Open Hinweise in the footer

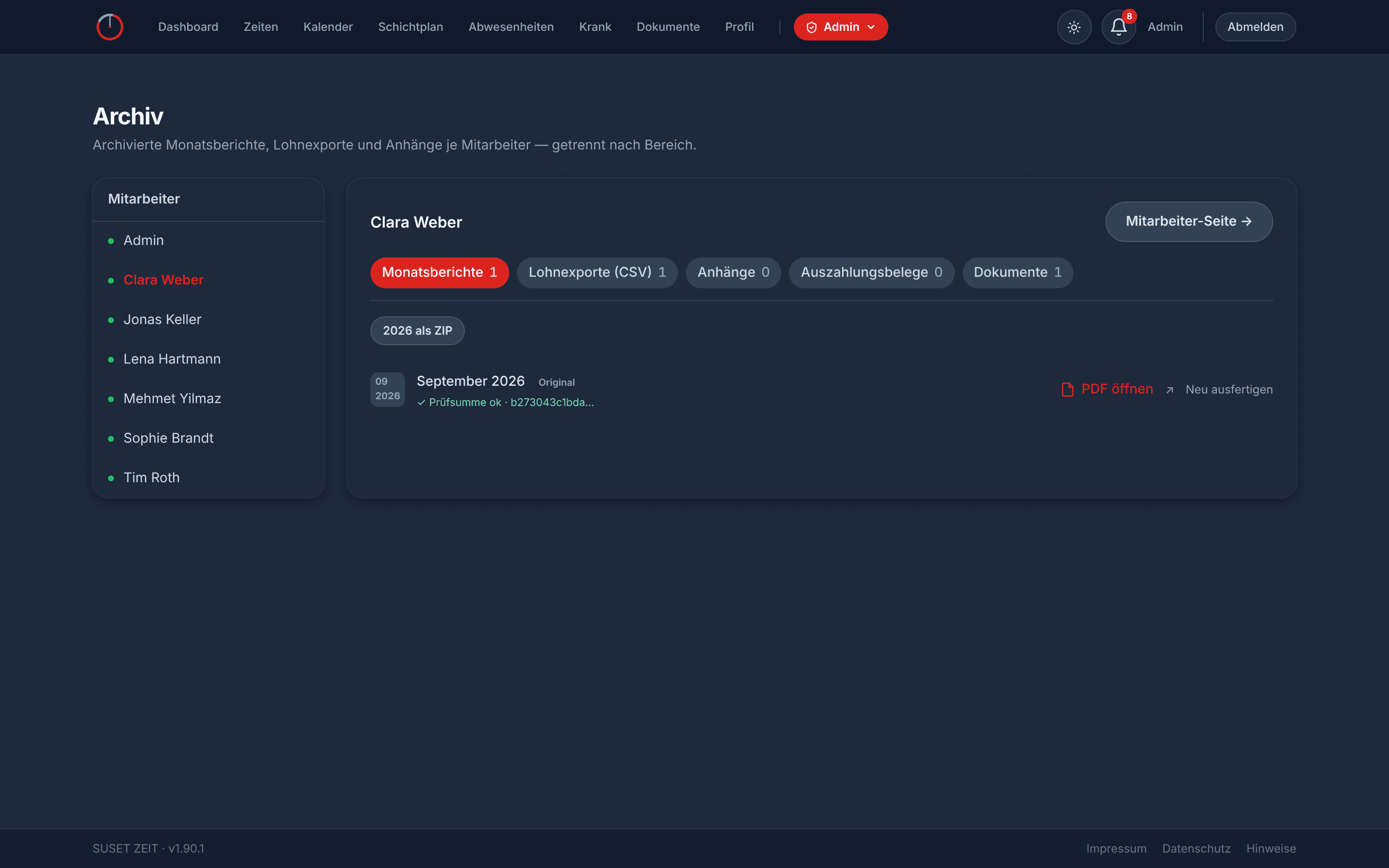pos(1271,849)
